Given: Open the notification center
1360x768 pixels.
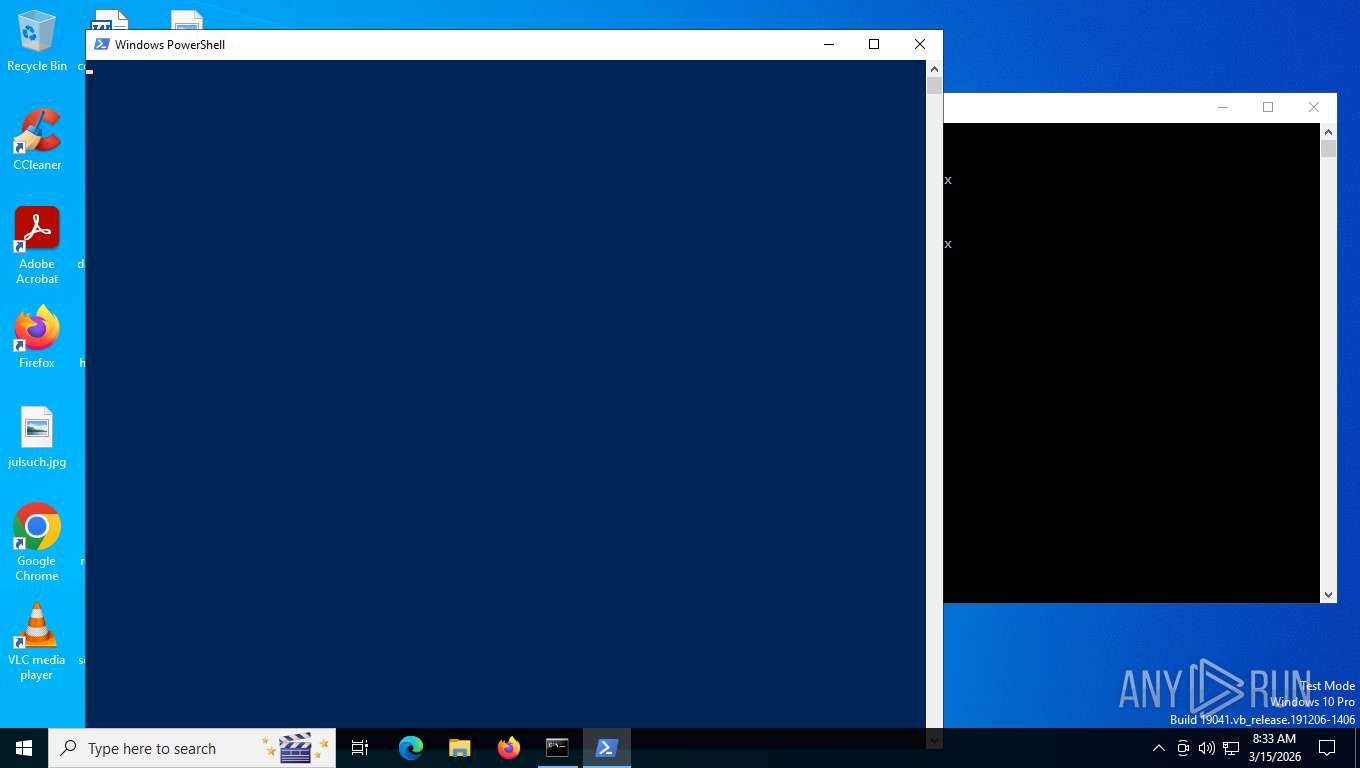Looking at the screenshot, I should pos(1327,748).
